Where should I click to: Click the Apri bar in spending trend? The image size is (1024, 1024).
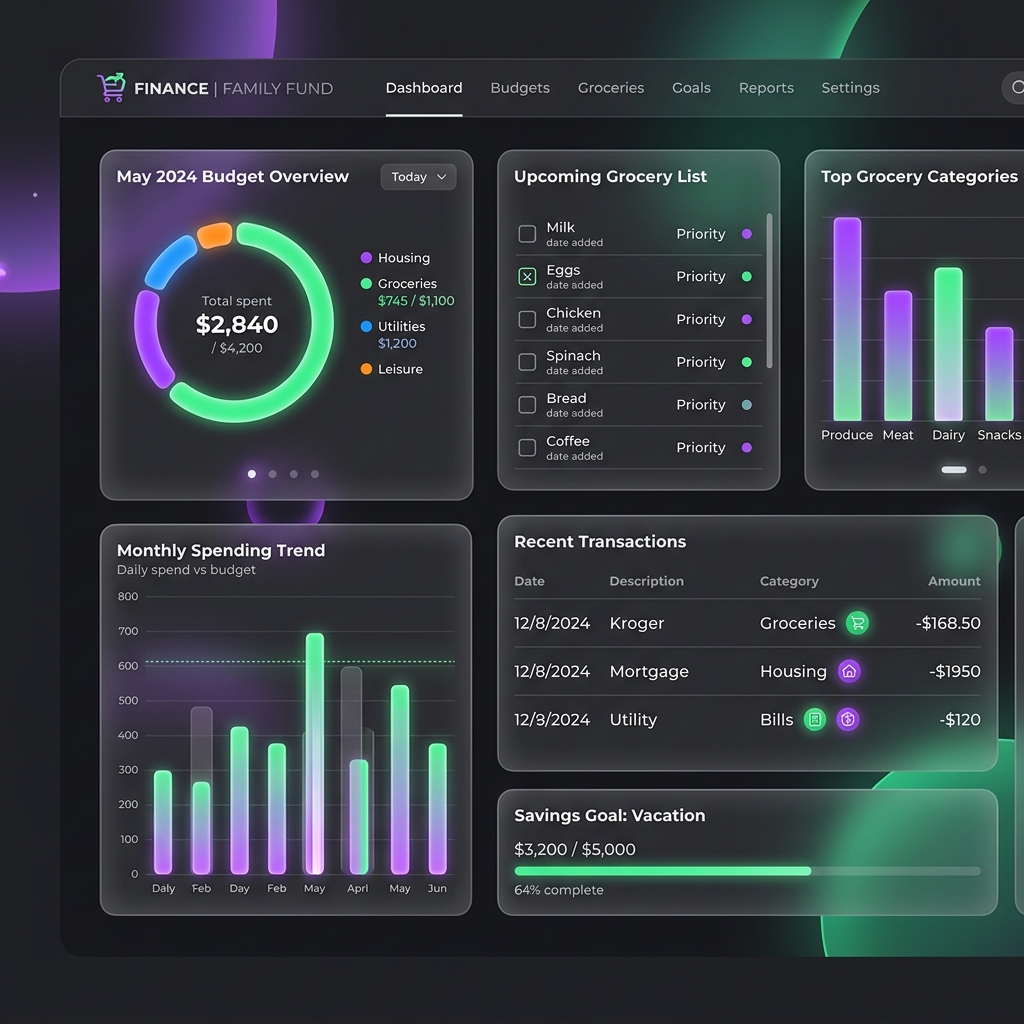(359, 816)
